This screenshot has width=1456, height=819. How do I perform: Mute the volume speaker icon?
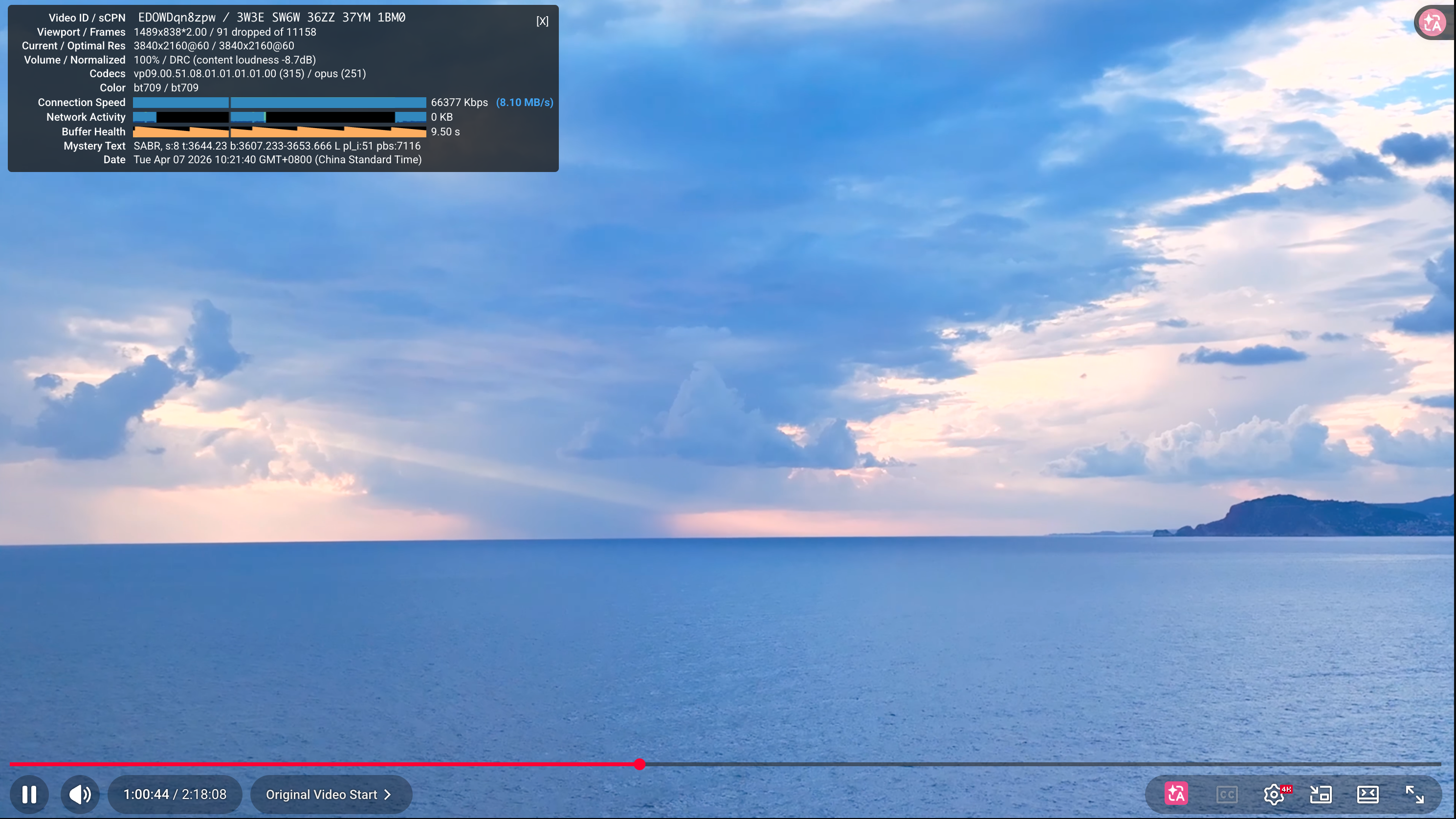(80, 794)
